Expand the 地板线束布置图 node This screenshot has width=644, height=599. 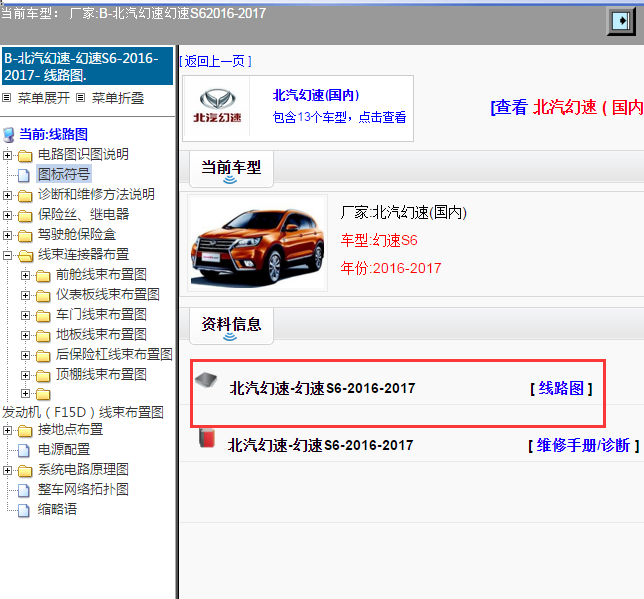pyautogui.click(x=25, y=335)
